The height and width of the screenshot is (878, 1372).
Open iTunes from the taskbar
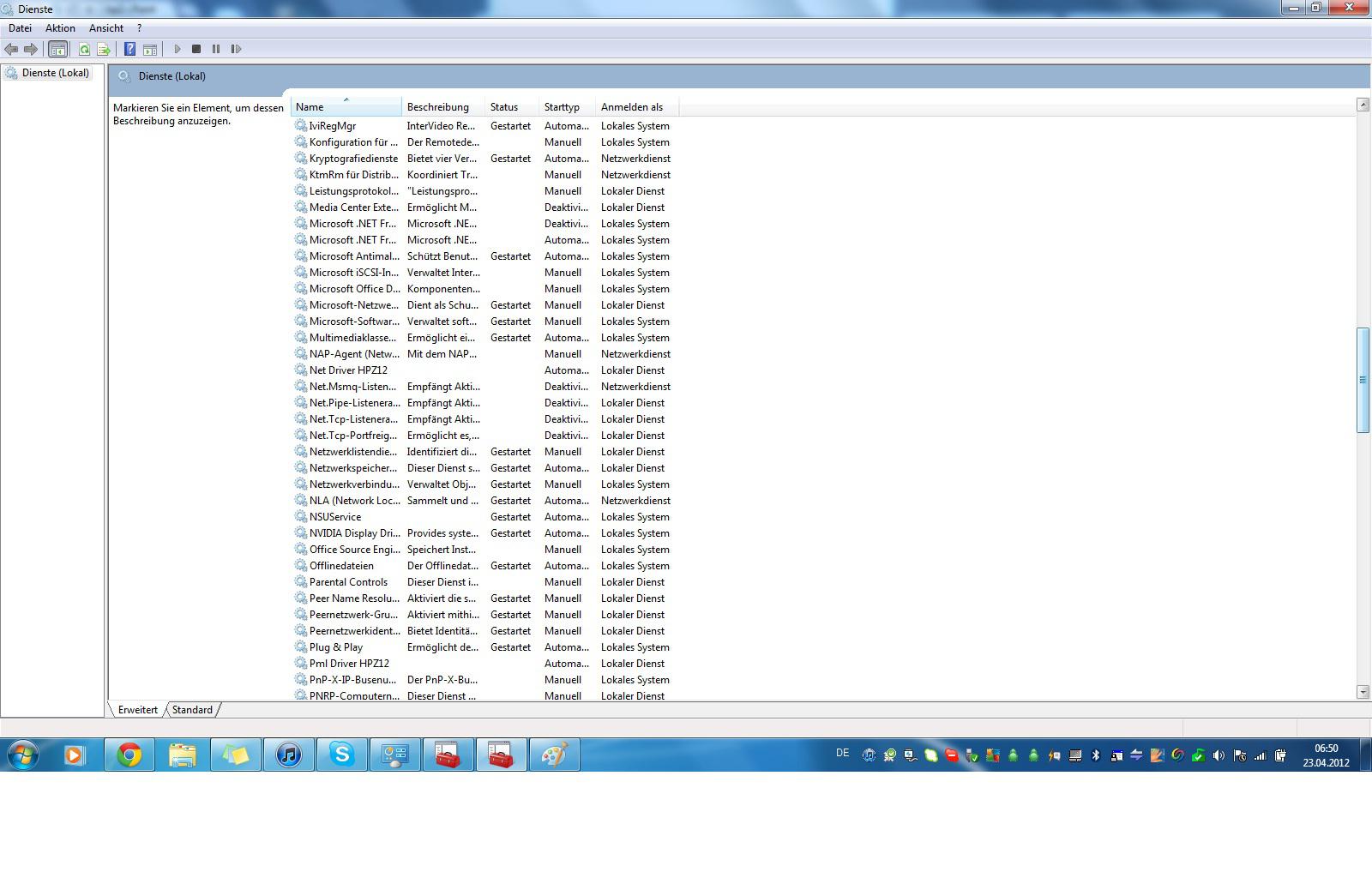(x=289, y=755)
